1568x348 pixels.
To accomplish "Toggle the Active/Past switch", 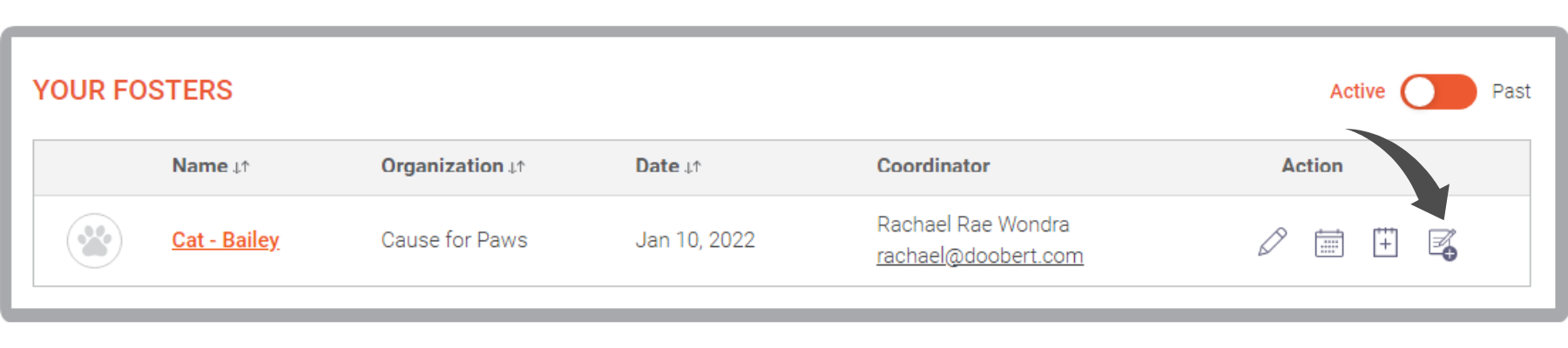I will (x=1438, y=91).
